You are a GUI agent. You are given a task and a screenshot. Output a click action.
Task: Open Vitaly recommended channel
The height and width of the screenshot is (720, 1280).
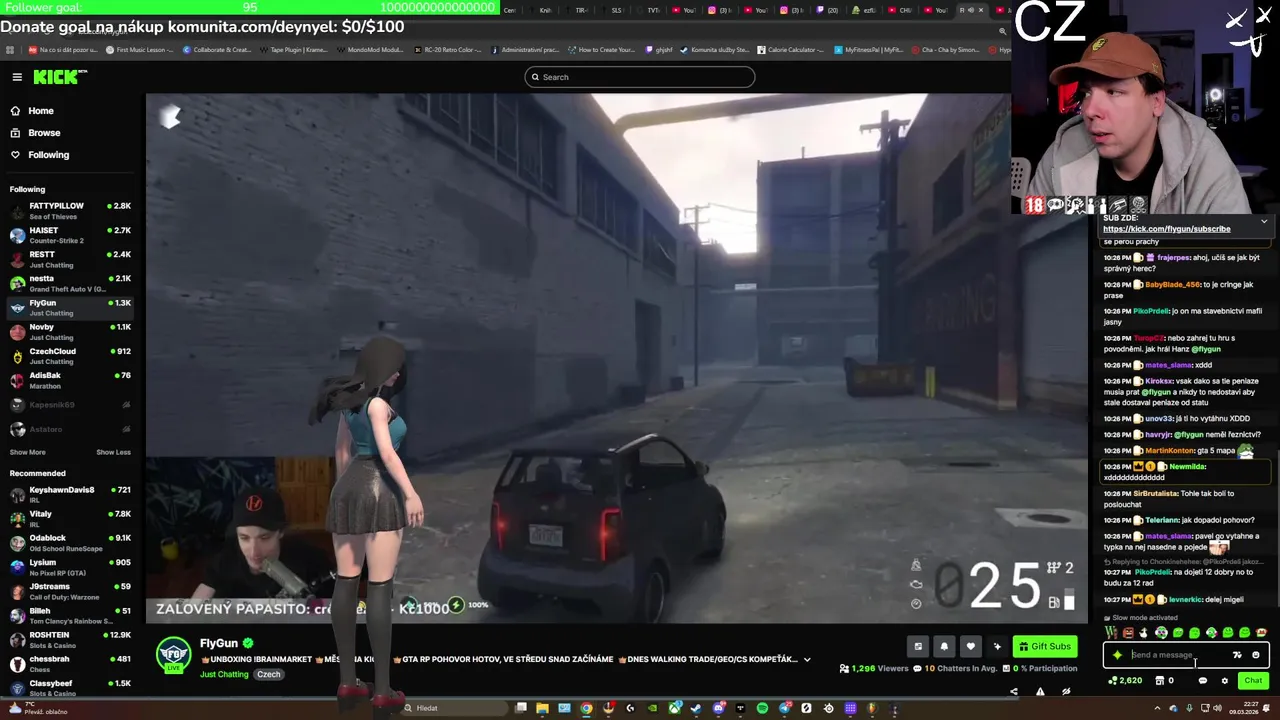point(70,518)
